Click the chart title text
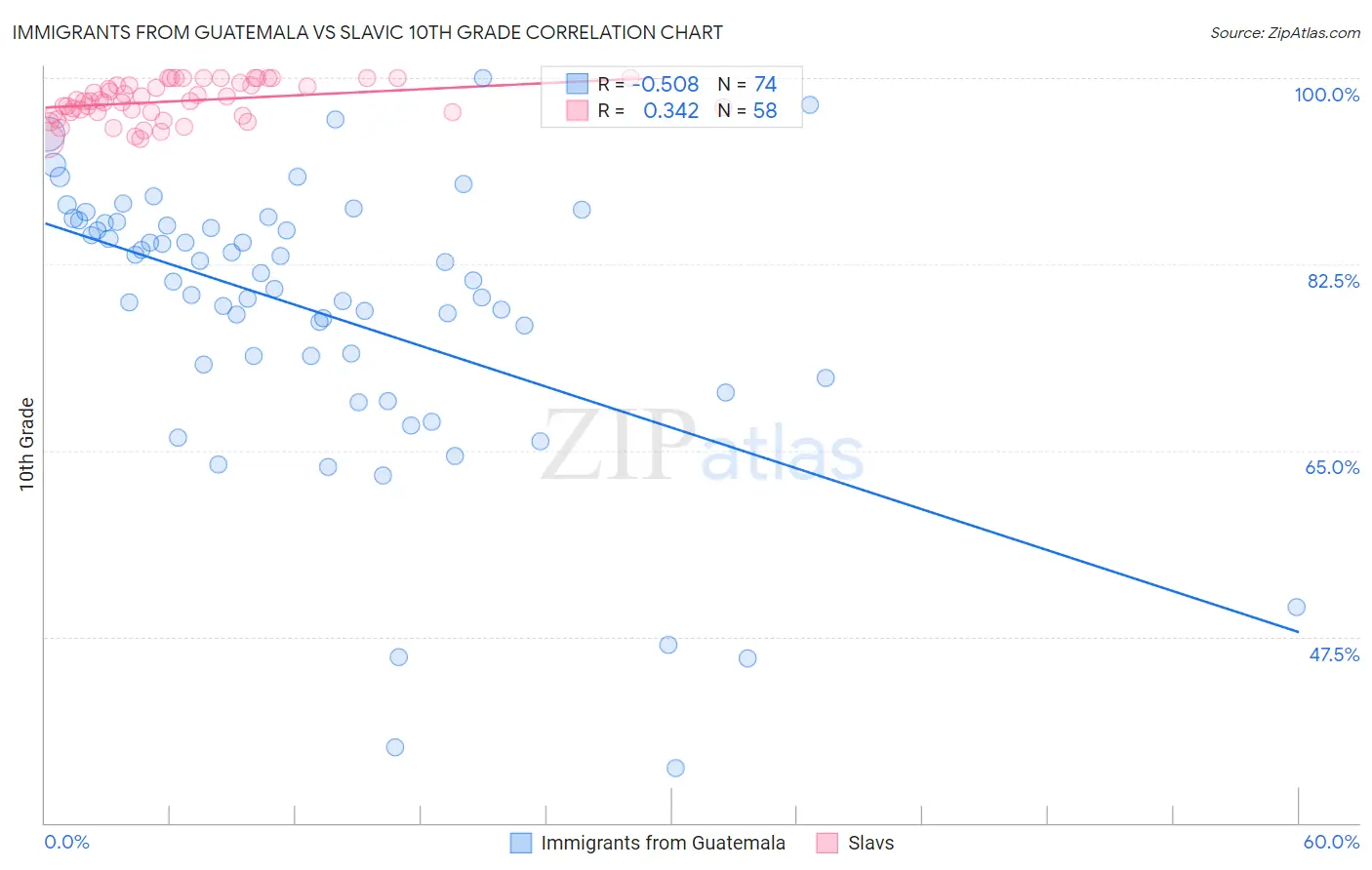1372x870 pixels. (367, 32)
